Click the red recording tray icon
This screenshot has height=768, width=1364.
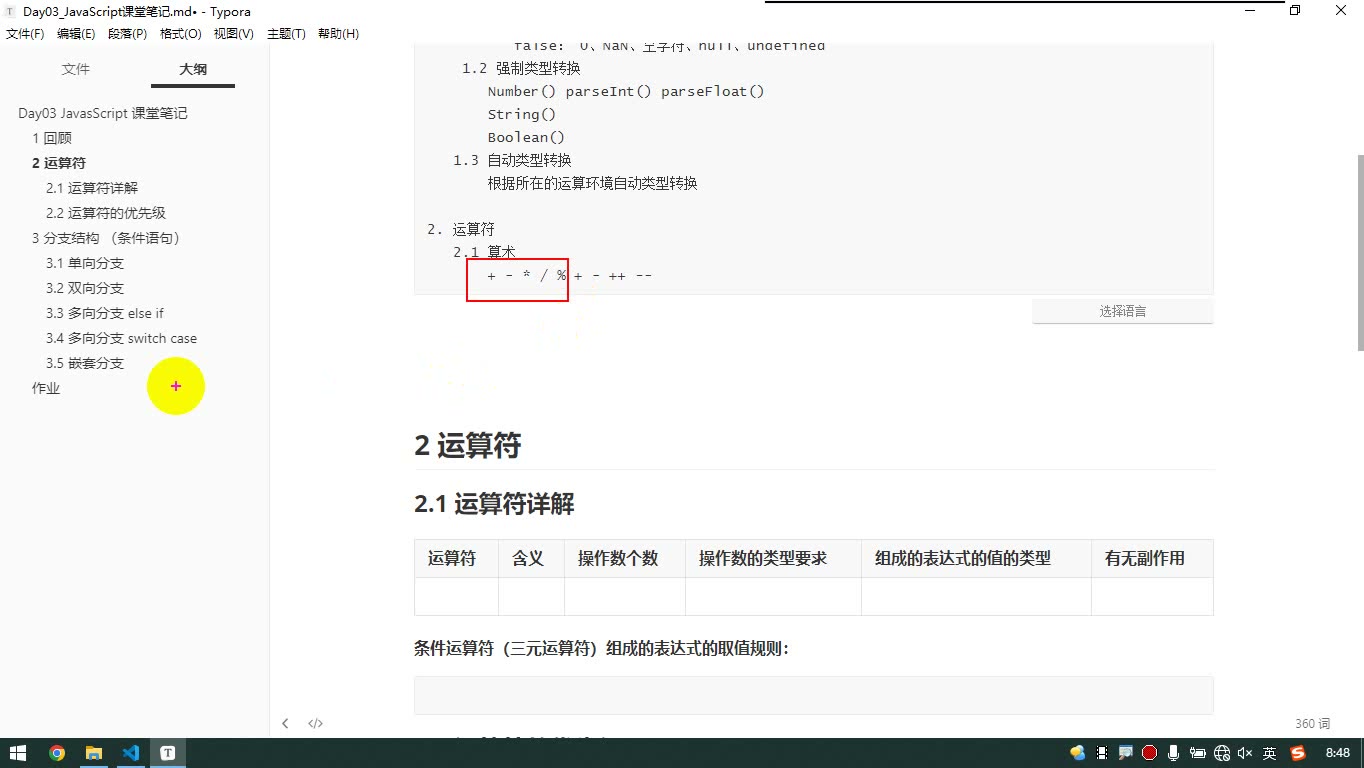pyautogui.click(x=1150, y=753)
